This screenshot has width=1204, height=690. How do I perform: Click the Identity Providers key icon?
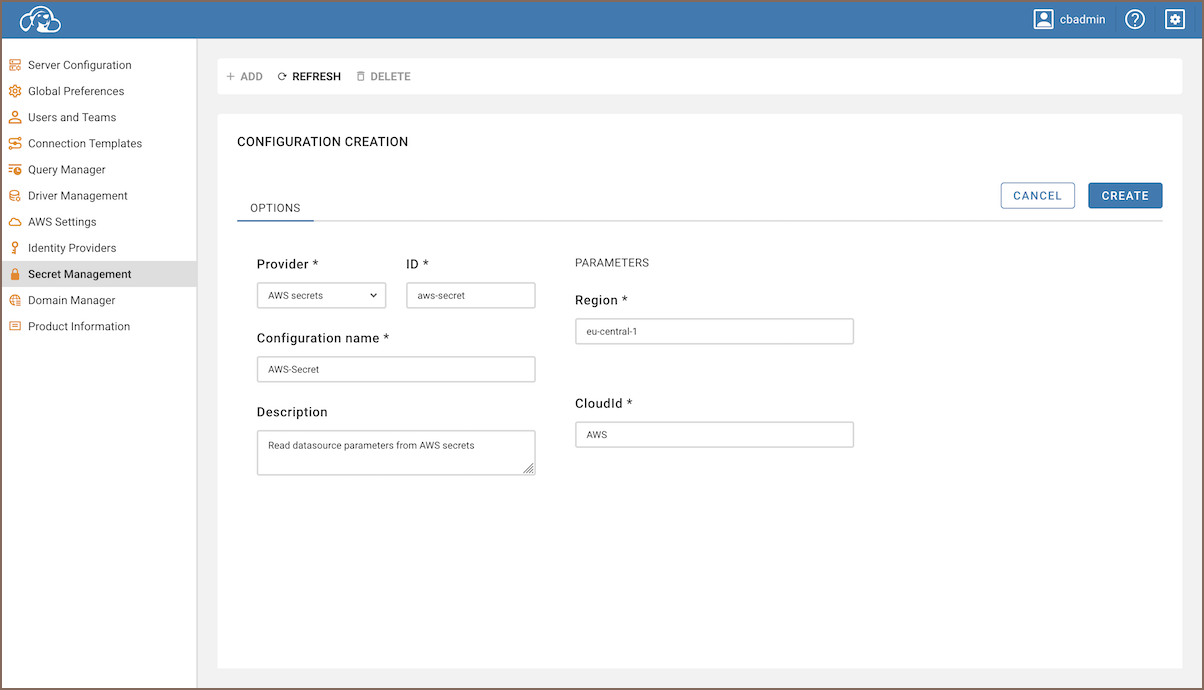(15, 248)
